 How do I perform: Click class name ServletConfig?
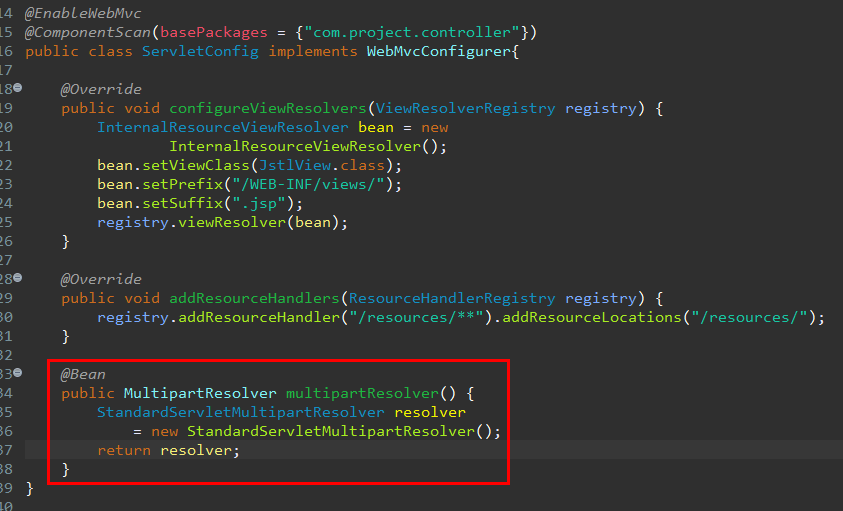(200, 52)
